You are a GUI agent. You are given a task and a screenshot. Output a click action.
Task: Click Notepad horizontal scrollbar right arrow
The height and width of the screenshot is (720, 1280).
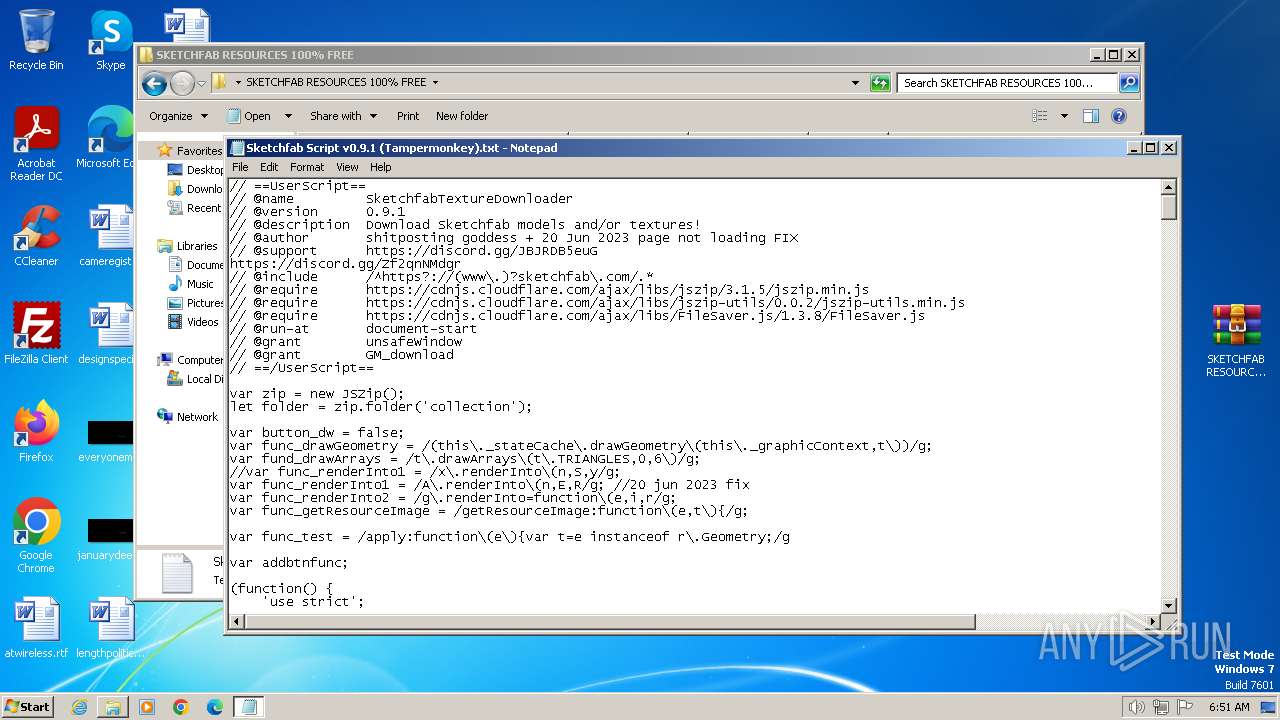point(1152,622)
